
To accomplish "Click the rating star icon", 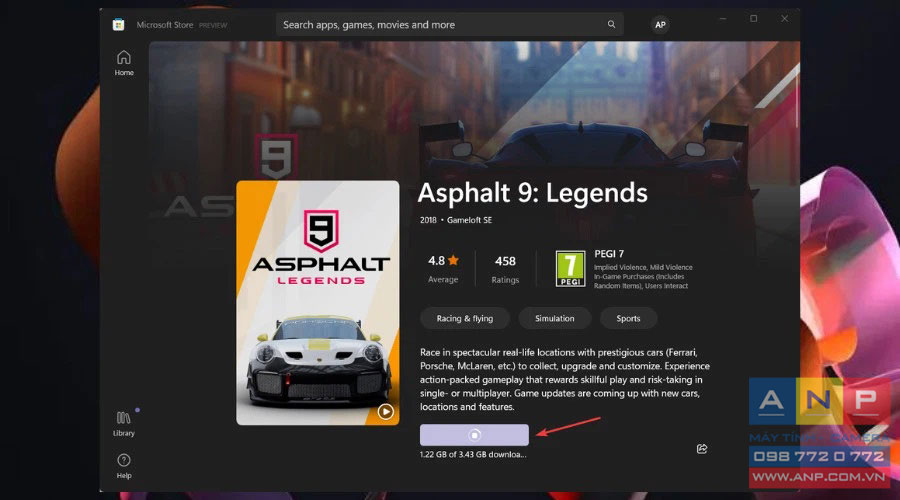I will click(453, 261).
